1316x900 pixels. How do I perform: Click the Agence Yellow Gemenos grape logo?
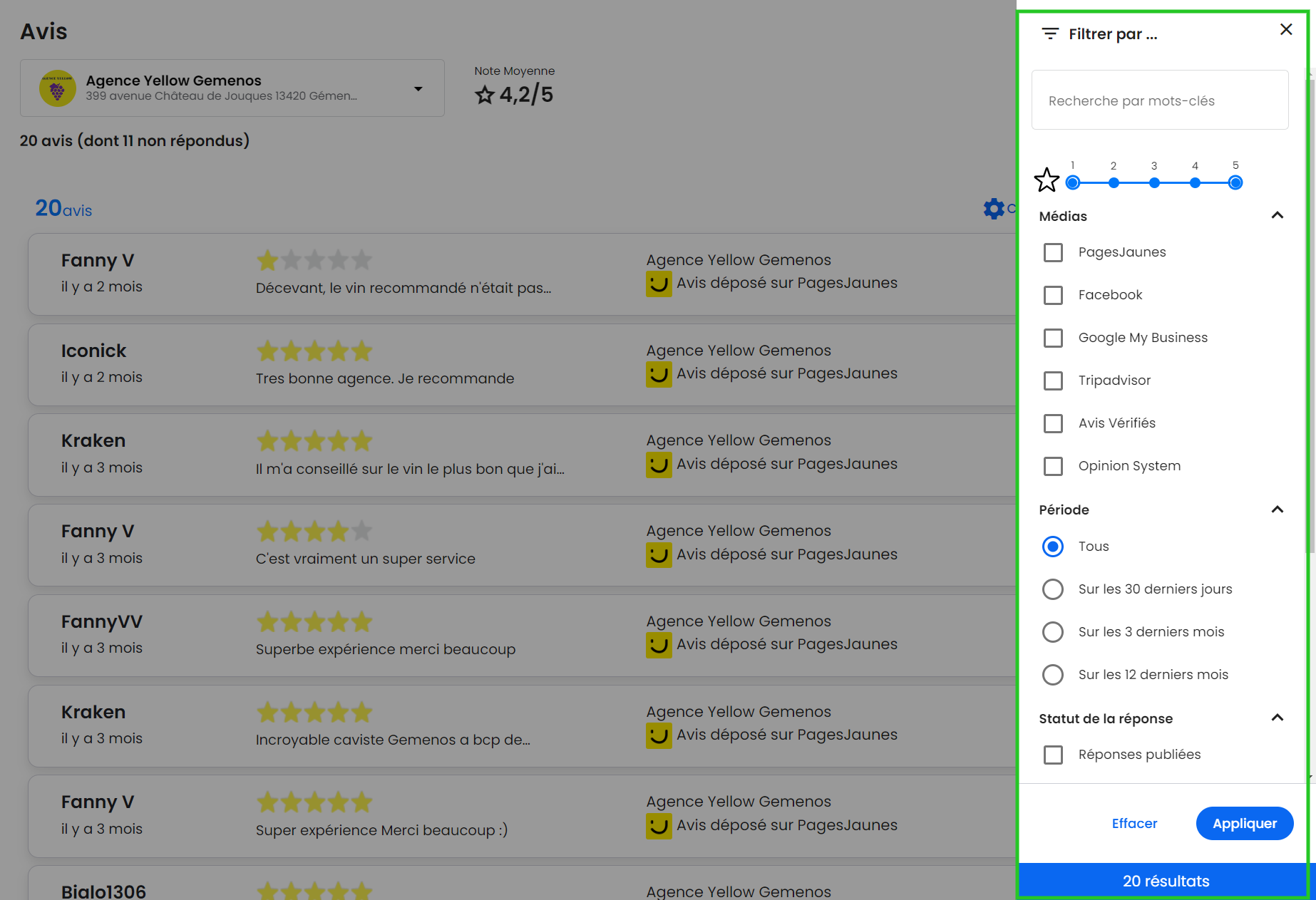(x=57, y=88)
